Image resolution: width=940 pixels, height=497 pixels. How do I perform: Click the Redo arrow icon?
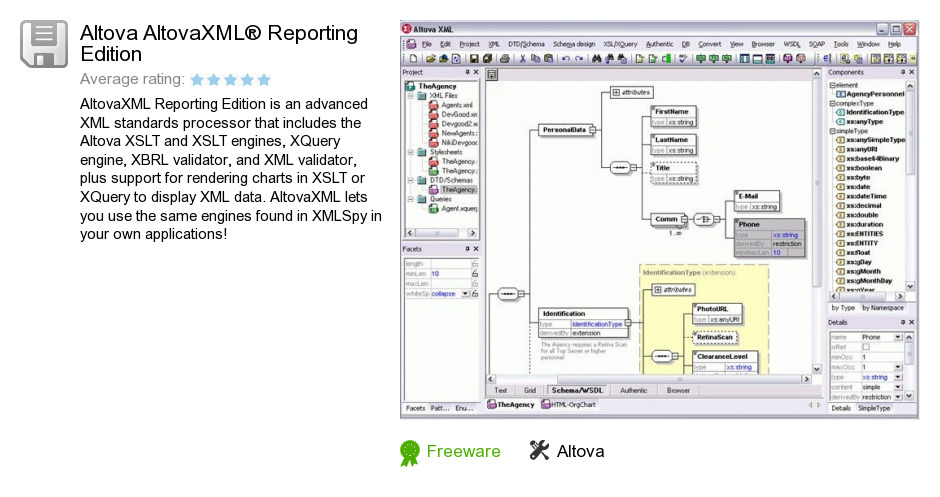(x=579, y=59)
